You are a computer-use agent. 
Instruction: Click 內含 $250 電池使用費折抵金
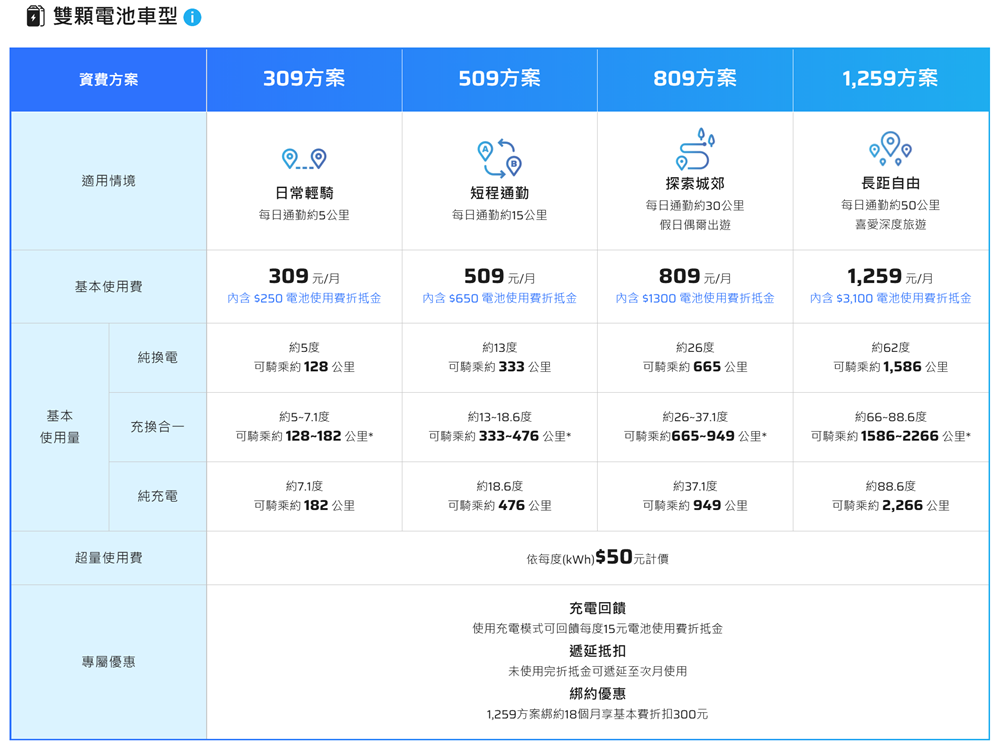coord(304,298)
